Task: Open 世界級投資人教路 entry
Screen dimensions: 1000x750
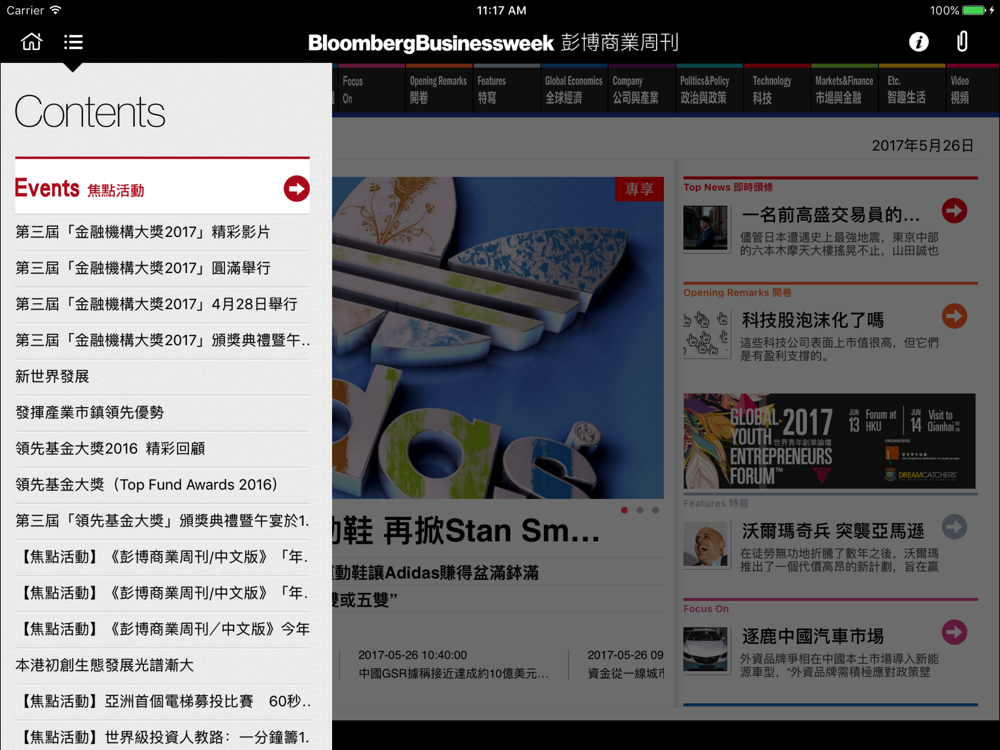Action: (x=163, y=738)
